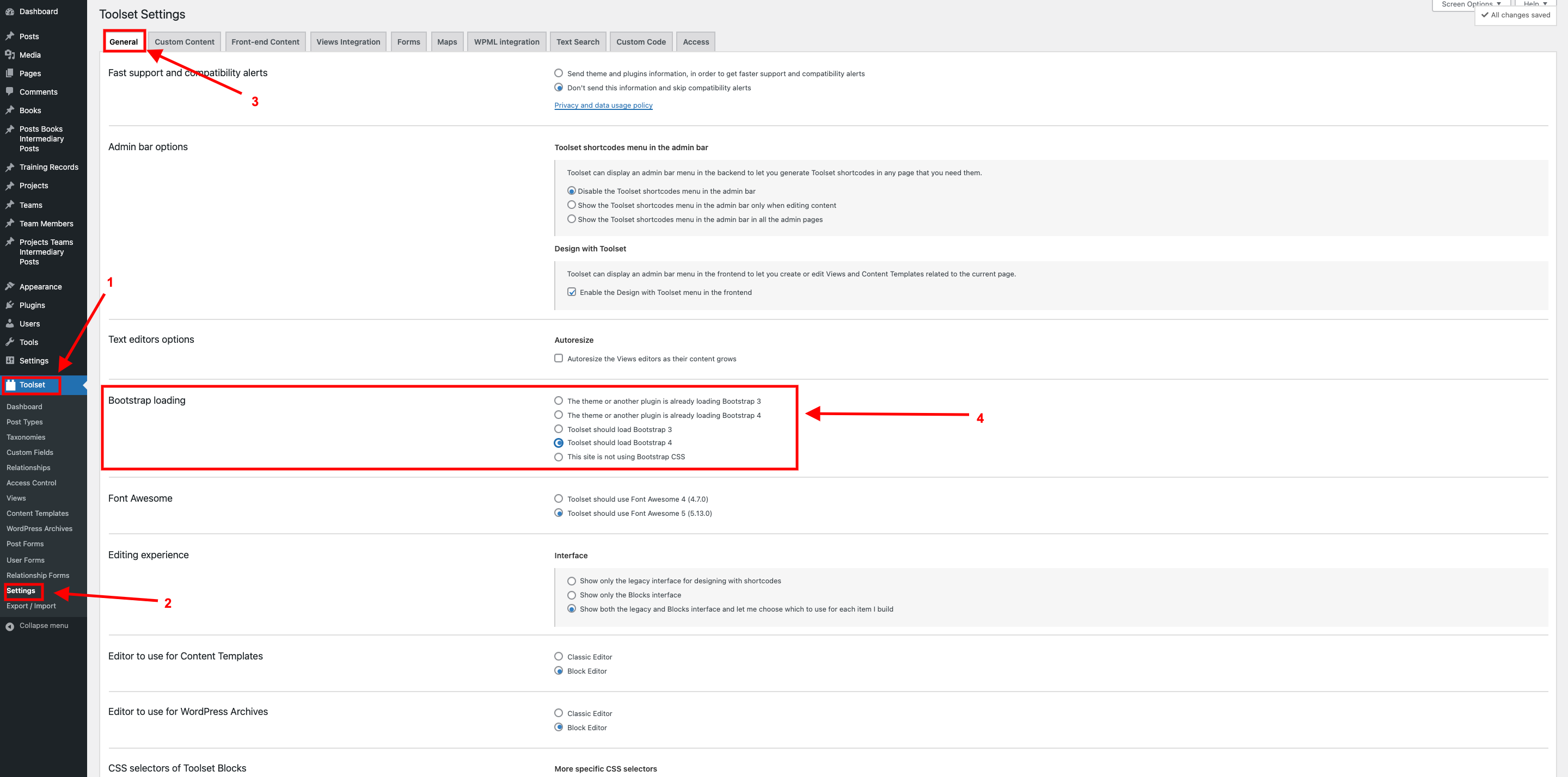Click the 'All changes saved' notice
1568x777 pixels.
pos(1516,15)
